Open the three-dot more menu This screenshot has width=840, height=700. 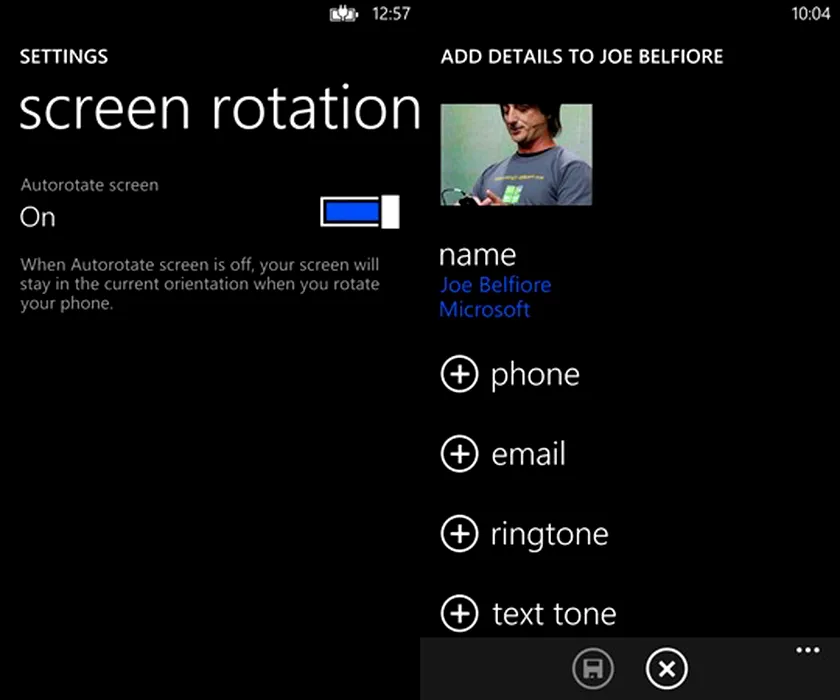(x=807, y=651)
